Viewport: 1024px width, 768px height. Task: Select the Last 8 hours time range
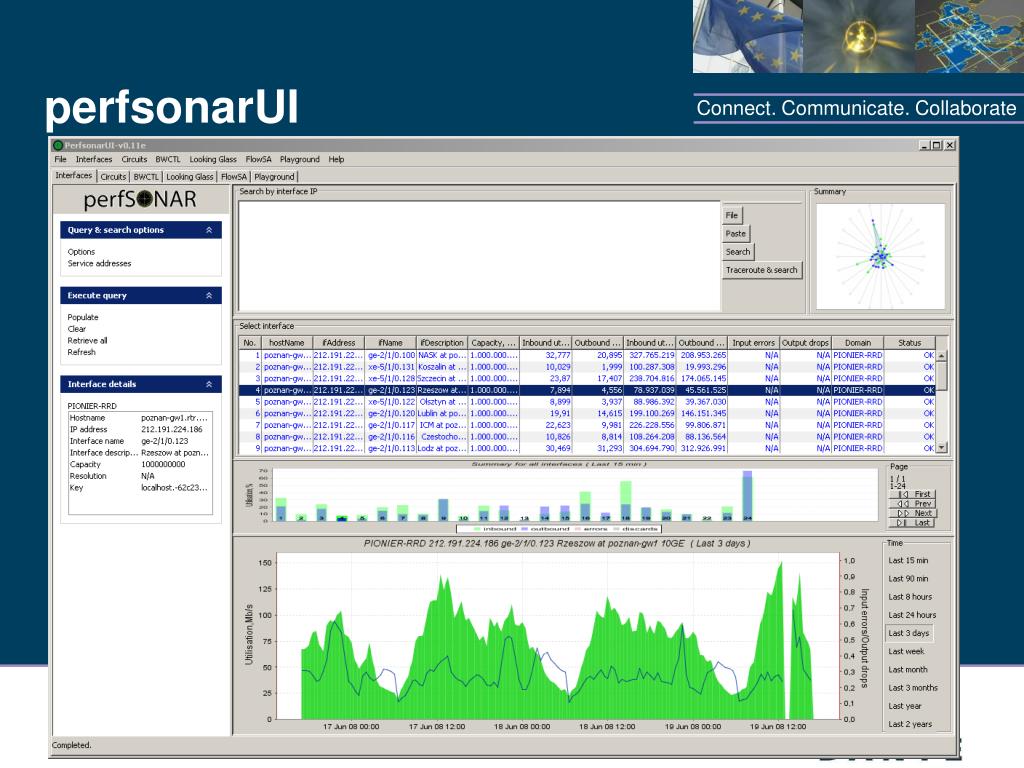tap(910, 597)
